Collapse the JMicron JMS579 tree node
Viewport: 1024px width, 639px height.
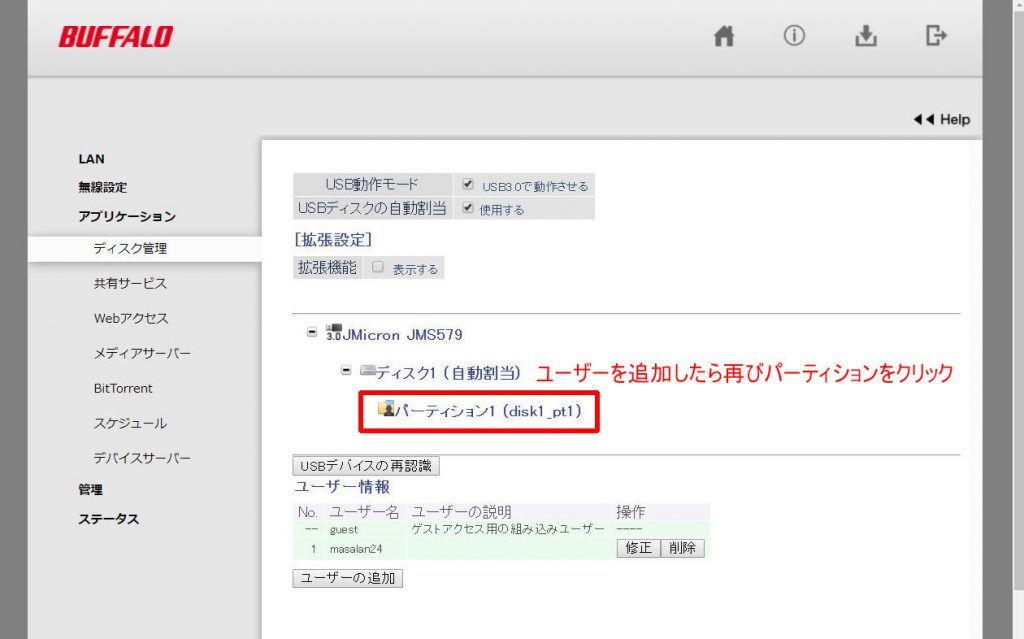[312, 333]
